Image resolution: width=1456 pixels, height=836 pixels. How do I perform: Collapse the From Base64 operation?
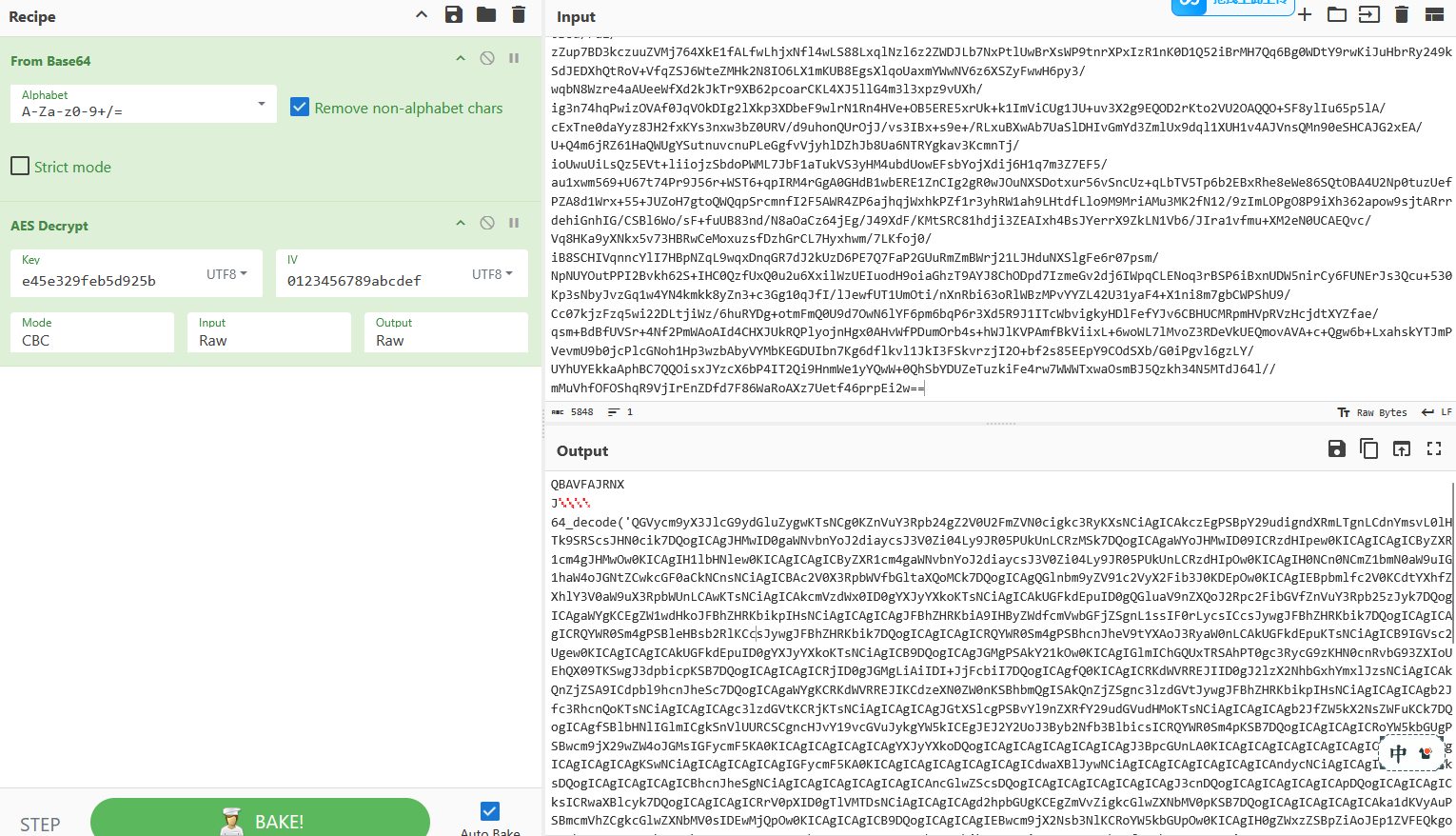pos(461,58)
